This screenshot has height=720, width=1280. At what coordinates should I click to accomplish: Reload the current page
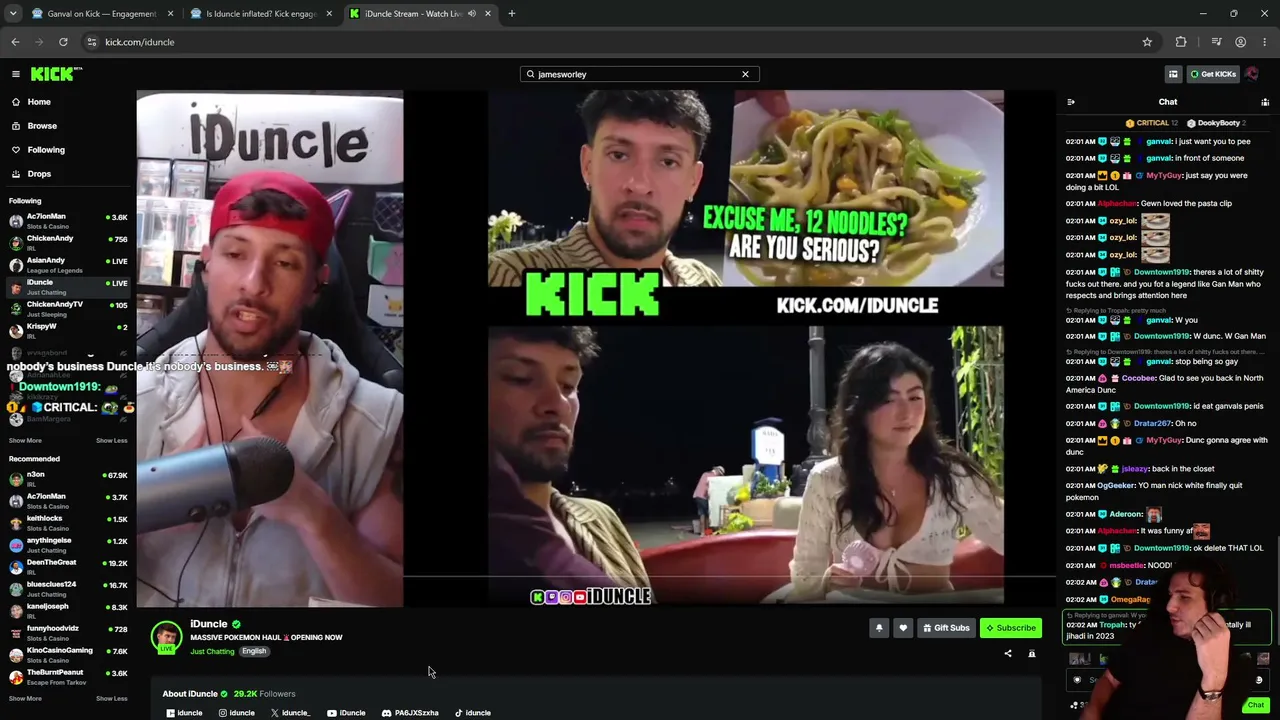pyautogui.click(x=63, y=42)
